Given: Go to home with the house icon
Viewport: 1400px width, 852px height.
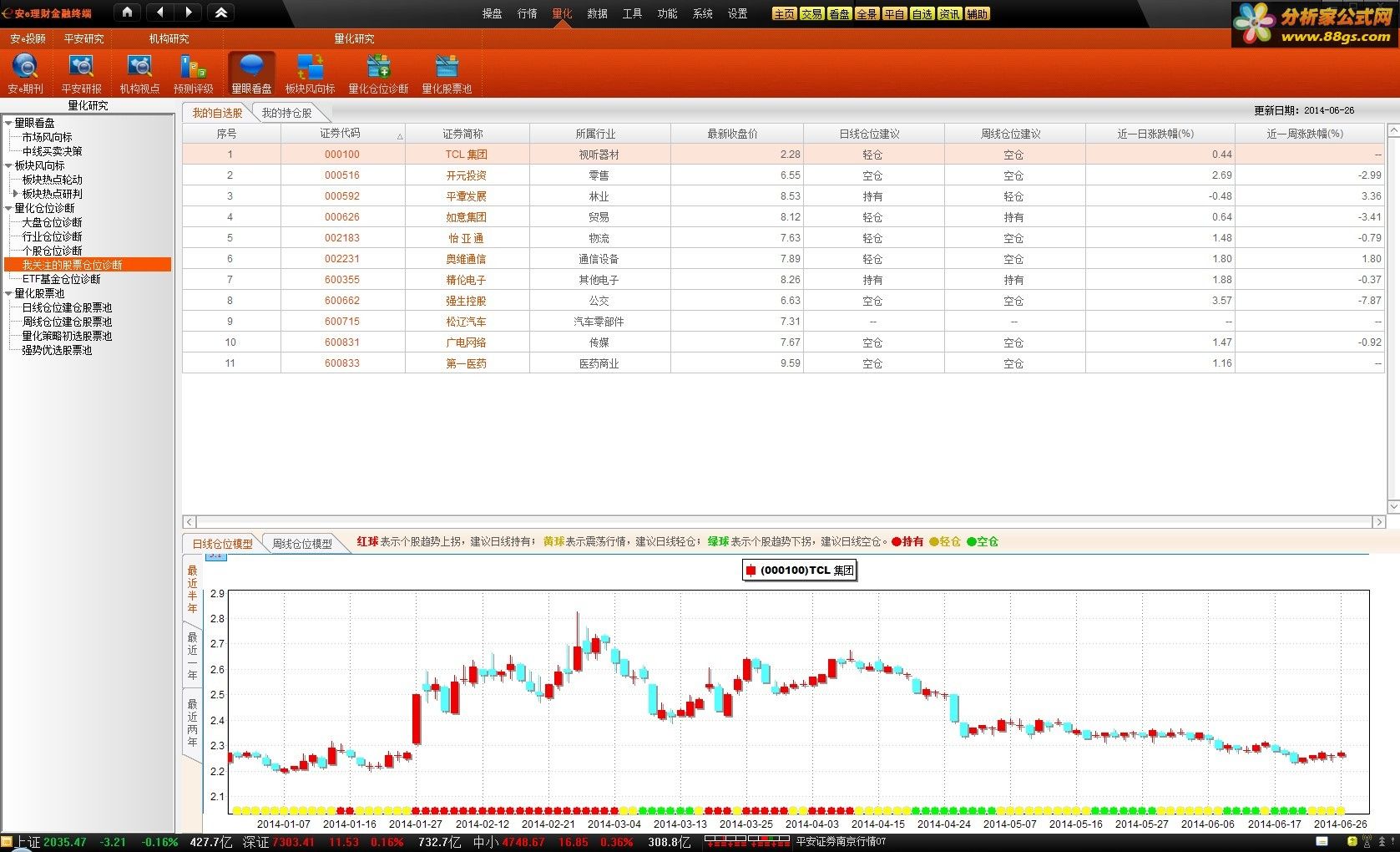Looking at the screenshot, I should click(127, 12).
